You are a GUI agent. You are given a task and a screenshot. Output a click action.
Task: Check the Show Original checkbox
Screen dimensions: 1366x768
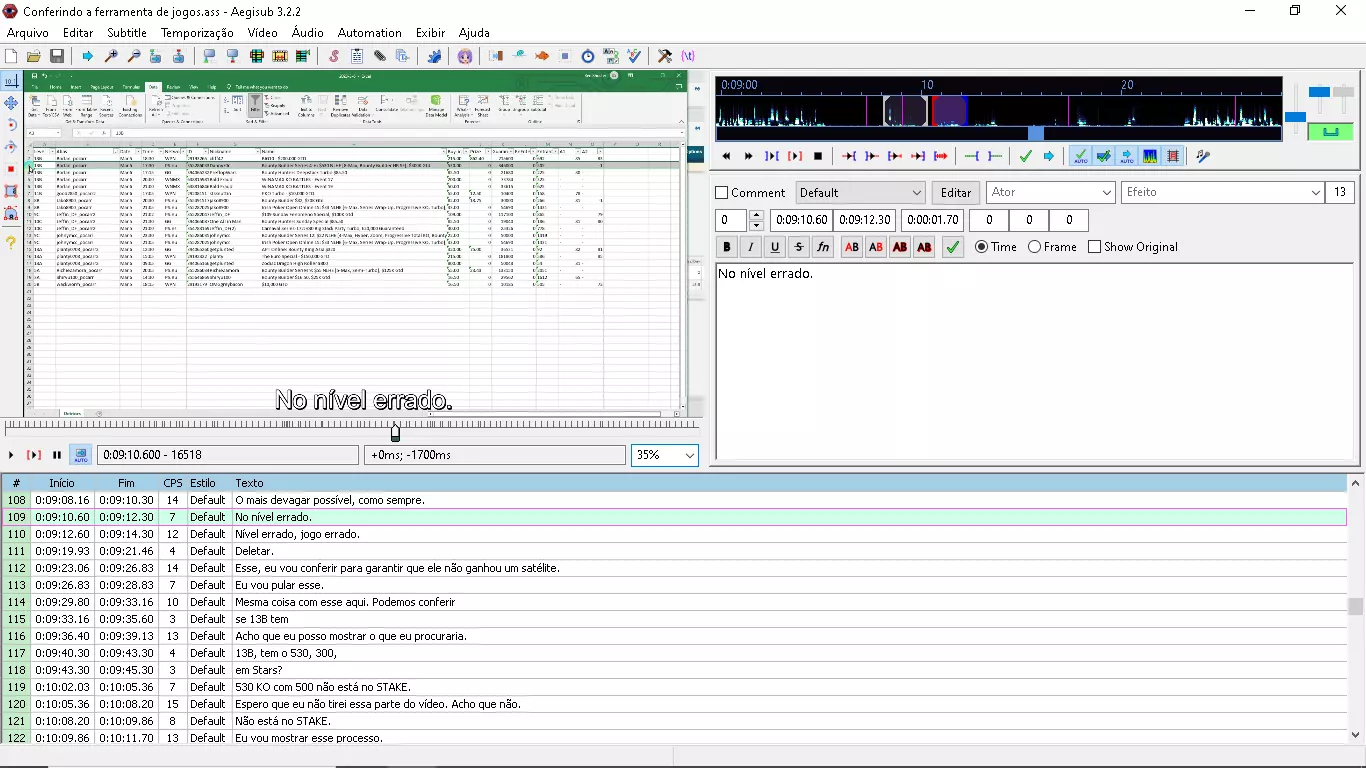point(1094,247)
